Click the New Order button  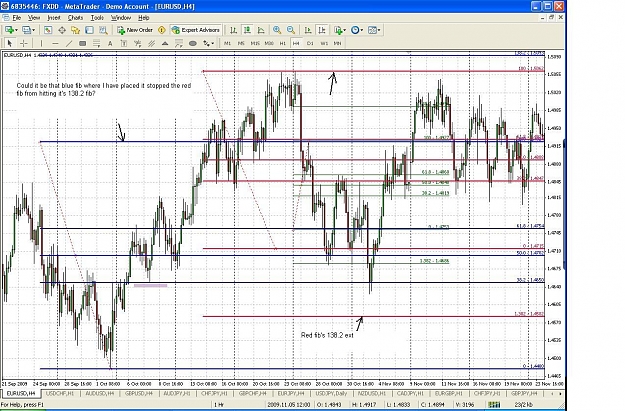click(x=135, y=30)
